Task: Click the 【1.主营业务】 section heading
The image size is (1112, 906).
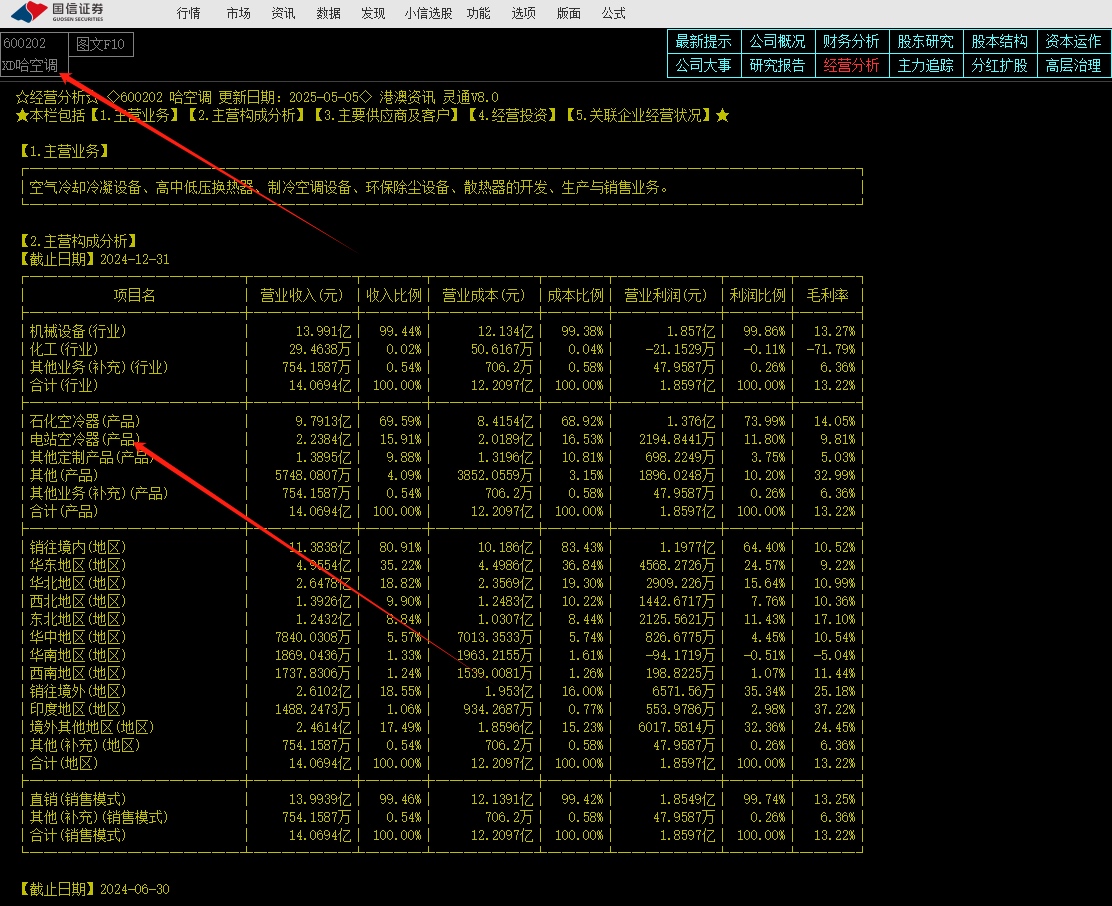Action: coord(65,151)
